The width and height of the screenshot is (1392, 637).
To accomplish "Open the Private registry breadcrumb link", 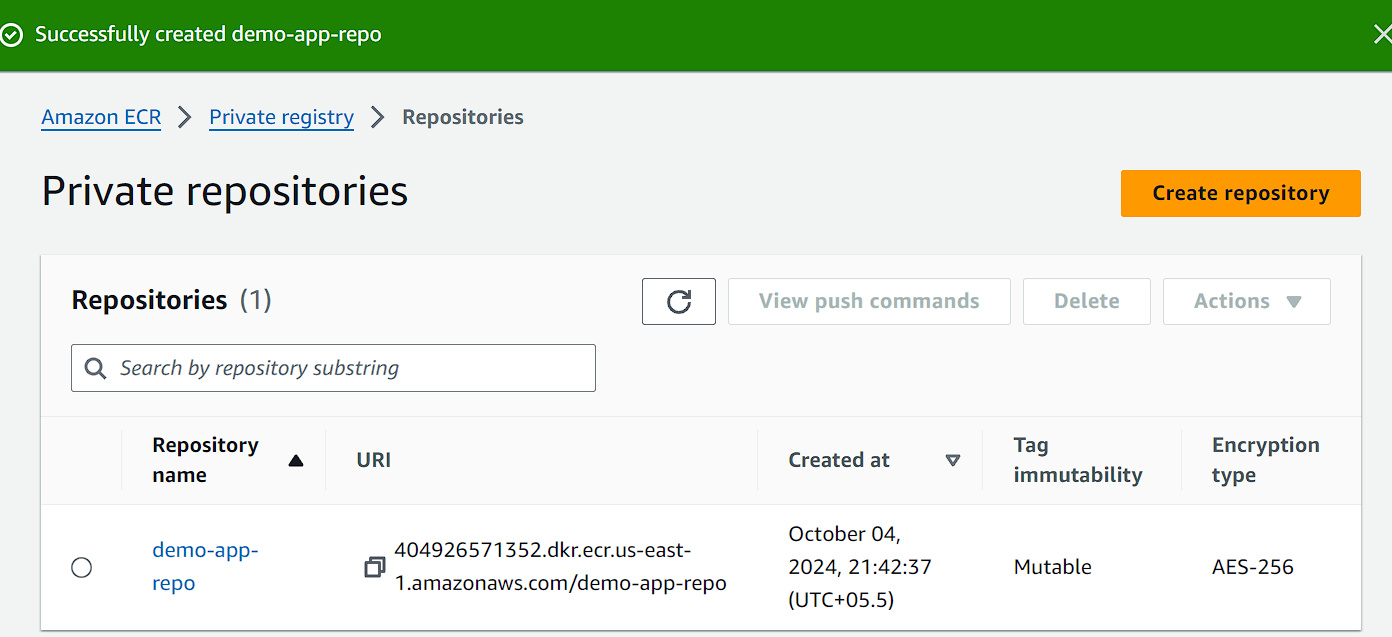I will [x=281, y=117].
